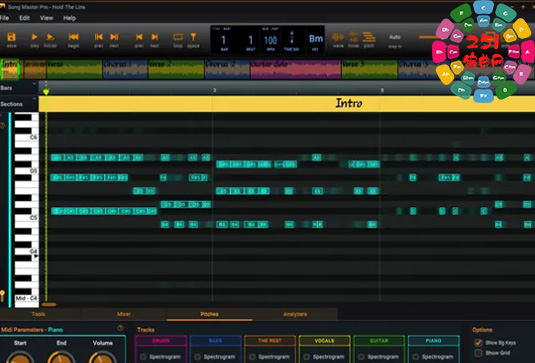Viewport: 535px width, 363px height.
Task: Click the help icon above the piano keys
Action: pos(2,125)
